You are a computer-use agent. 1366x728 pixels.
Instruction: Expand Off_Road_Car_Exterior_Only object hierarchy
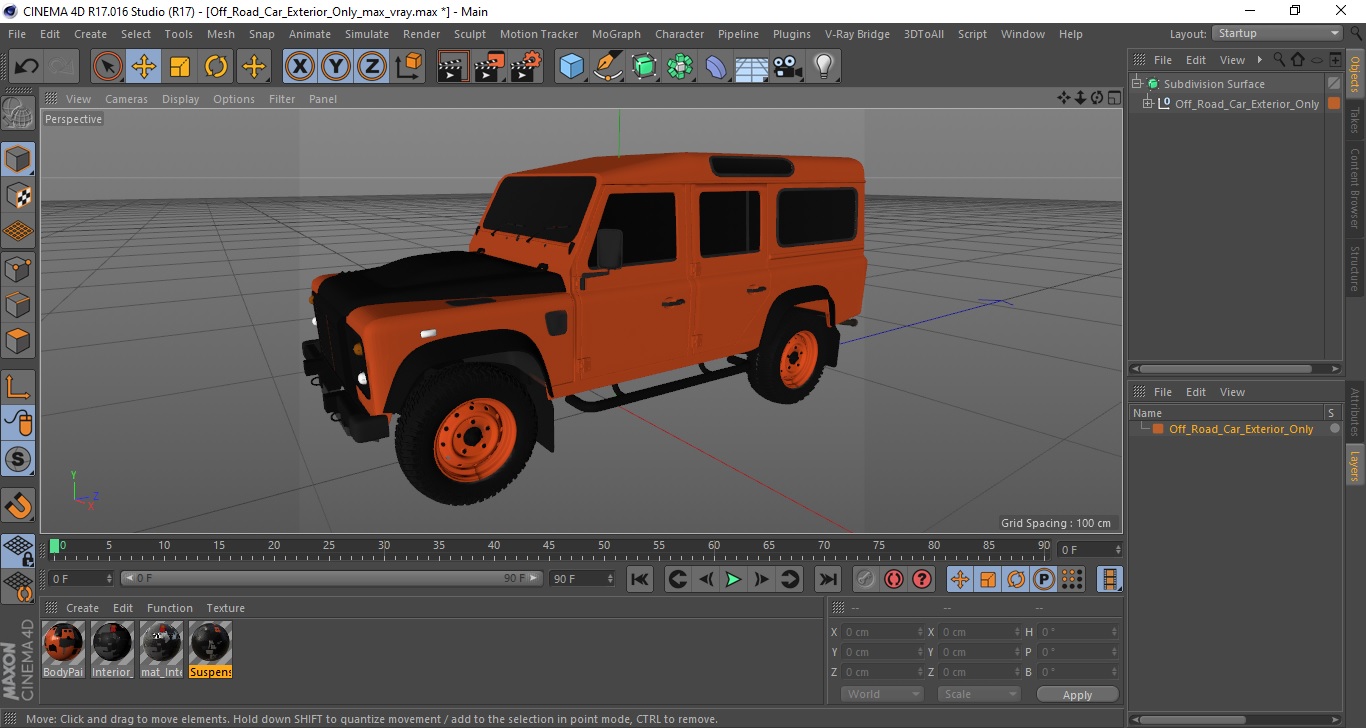pyautogui.click(x=1148, y=104)
